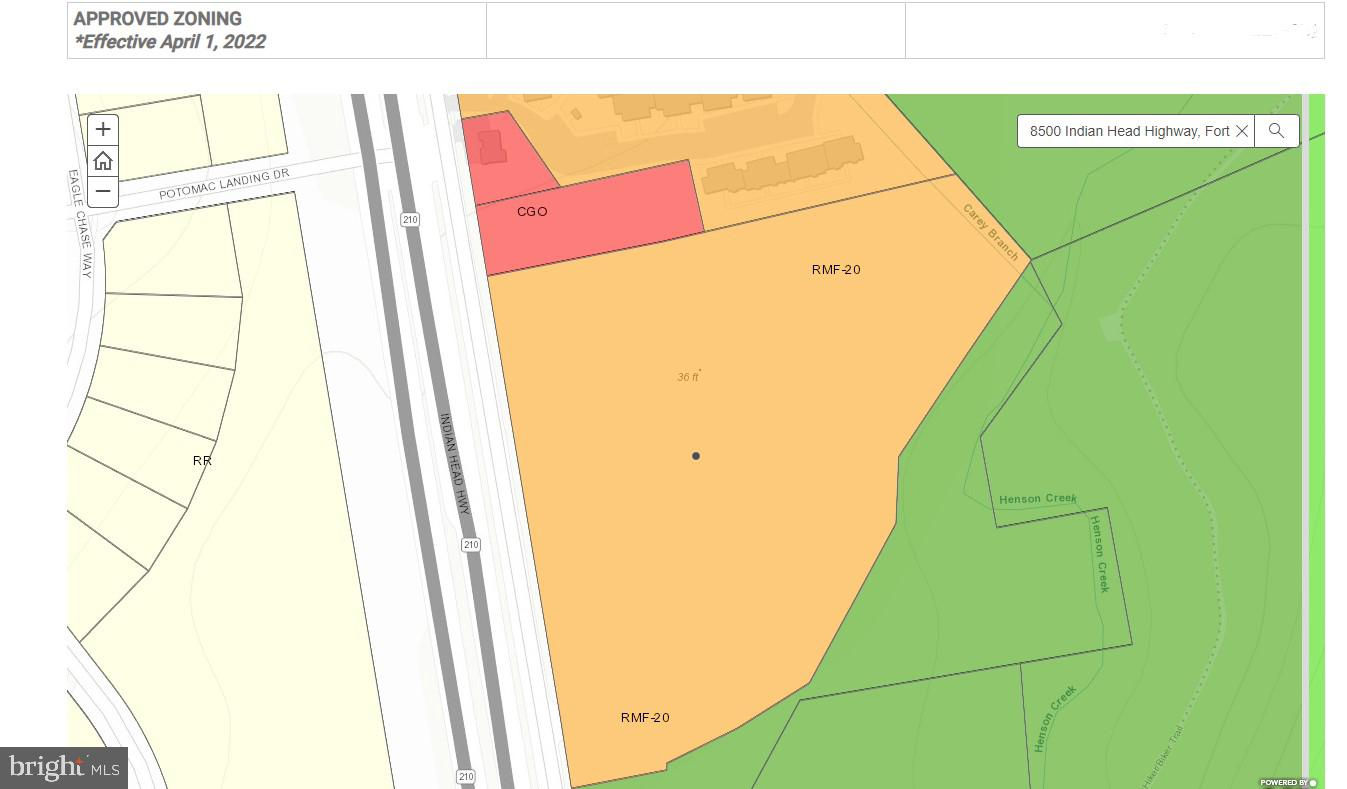Click the horizontal Henson Creek label
This screenshot has height=789, width=1347.
(x=1038, y=498)
